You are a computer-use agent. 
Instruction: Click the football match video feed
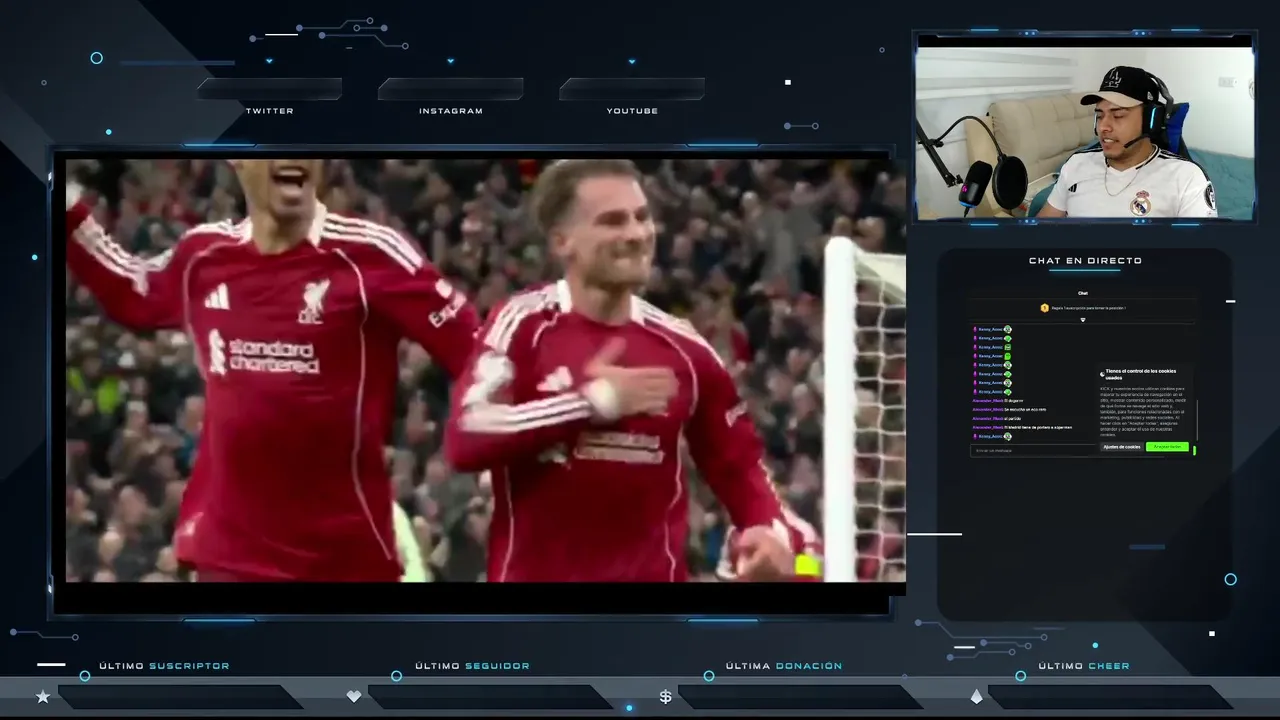486,370
